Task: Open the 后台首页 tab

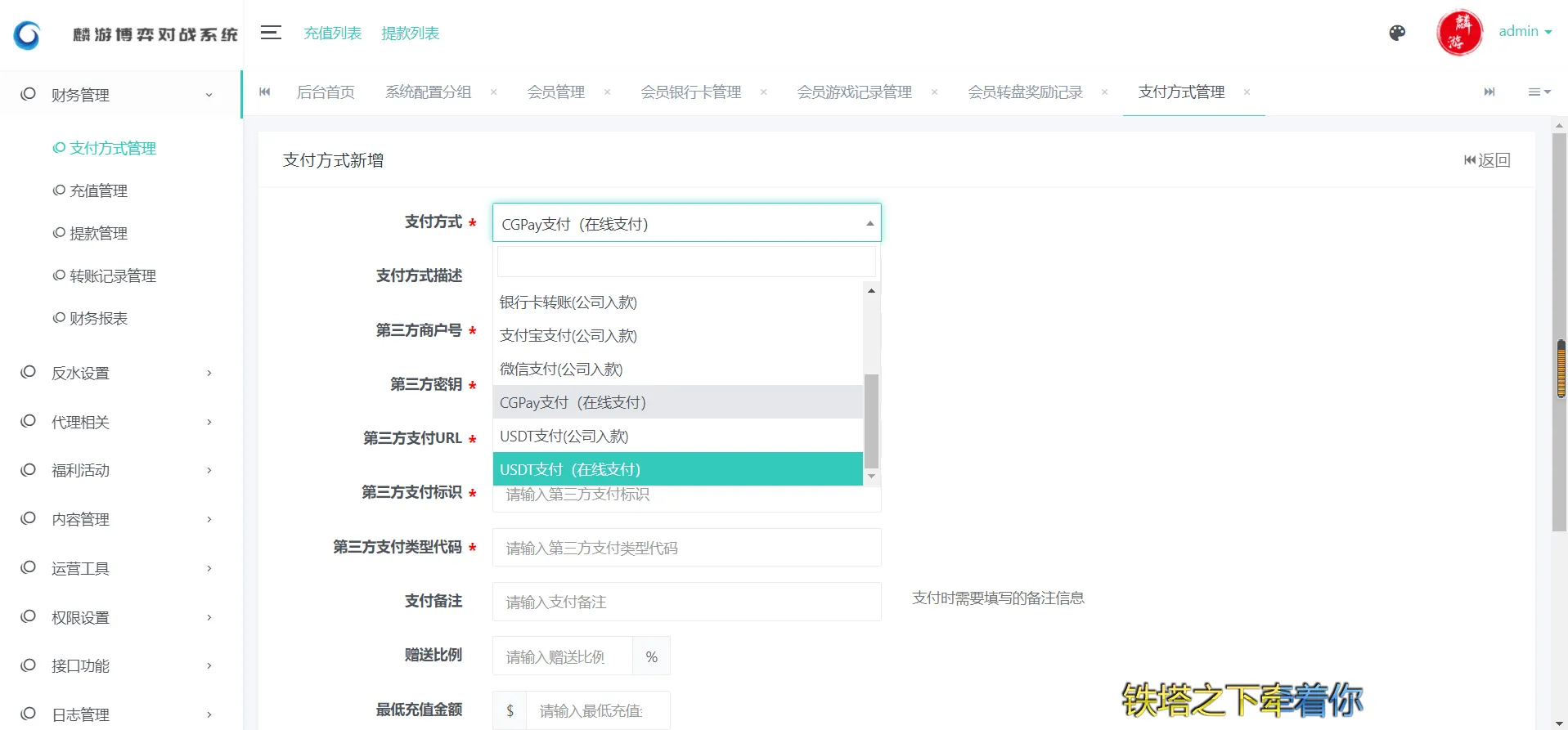Action: click(326, 92)
